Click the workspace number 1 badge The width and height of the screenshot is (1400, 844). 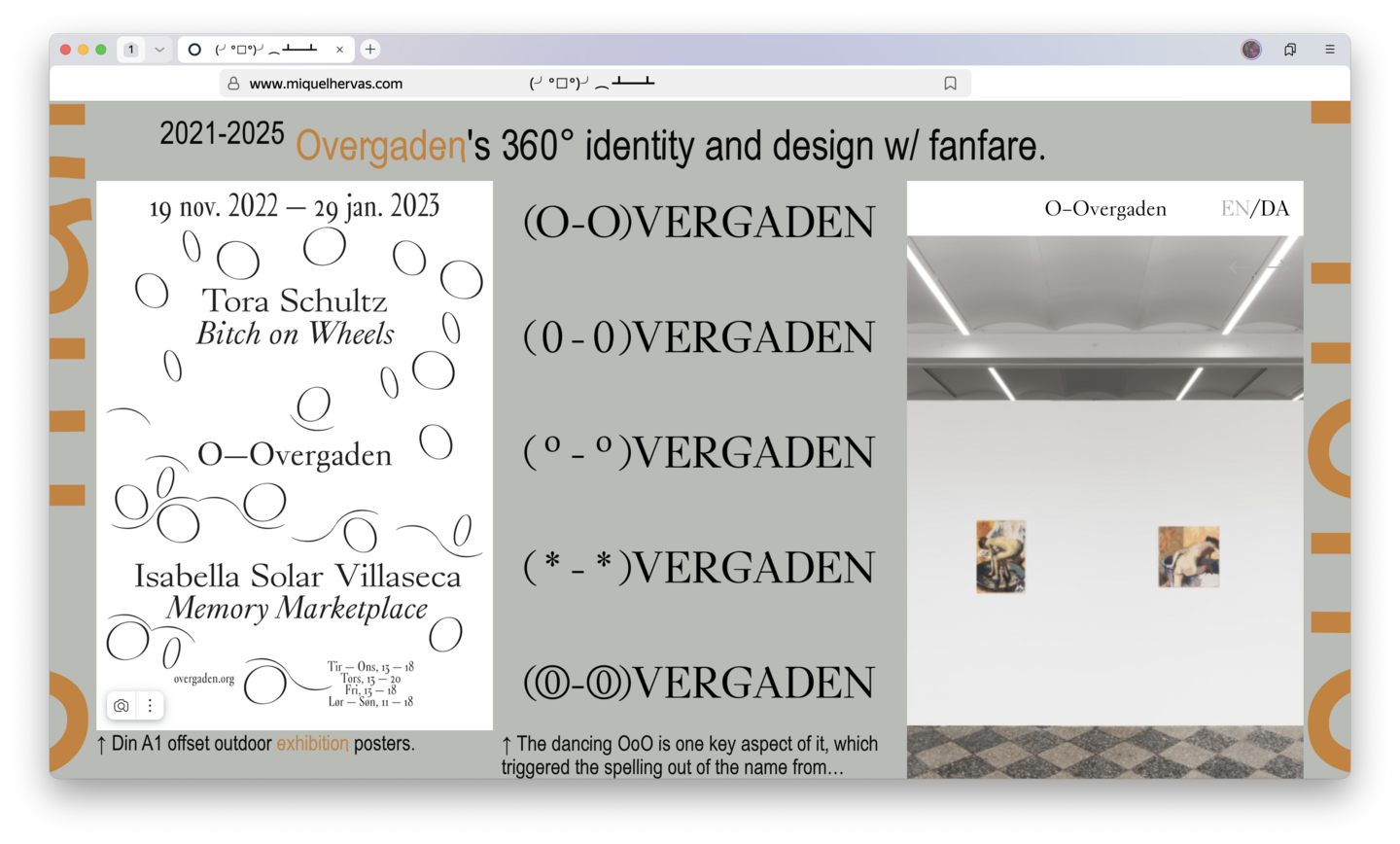tap(131, 50)
